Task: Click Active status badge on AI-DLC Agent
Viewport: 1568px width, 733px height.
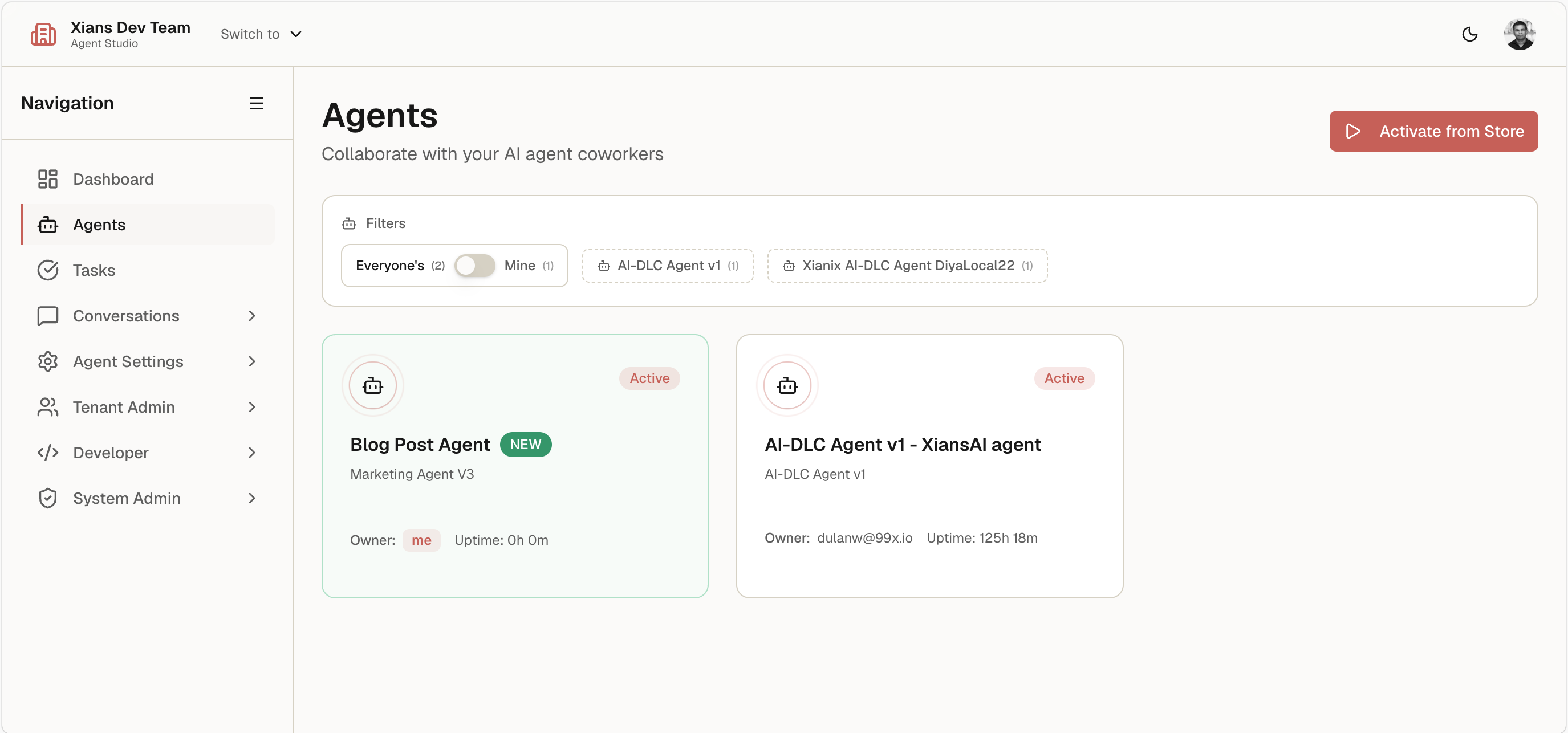Action: (1064, 378)
